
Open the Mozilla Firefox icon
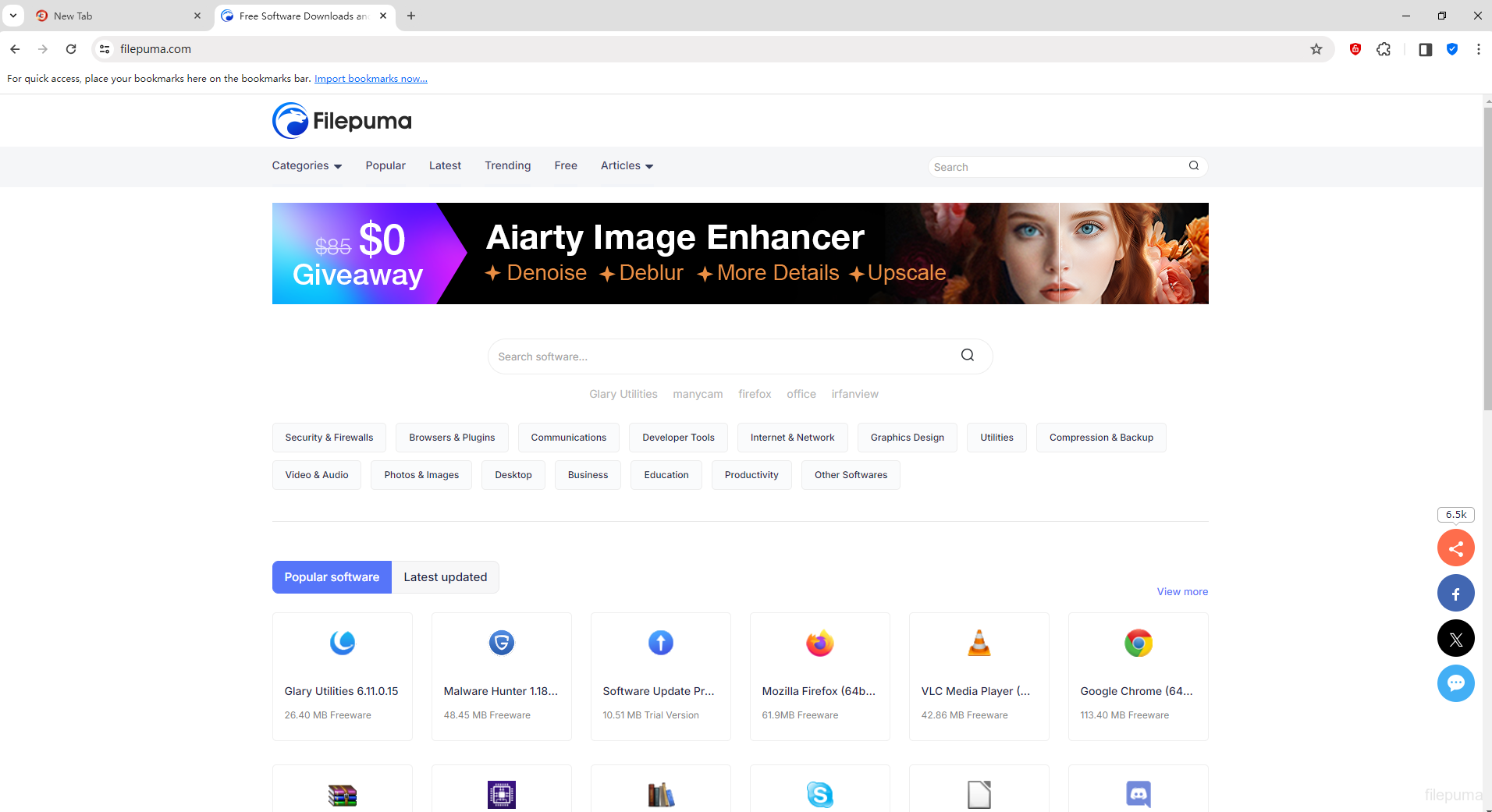[819, 643]
